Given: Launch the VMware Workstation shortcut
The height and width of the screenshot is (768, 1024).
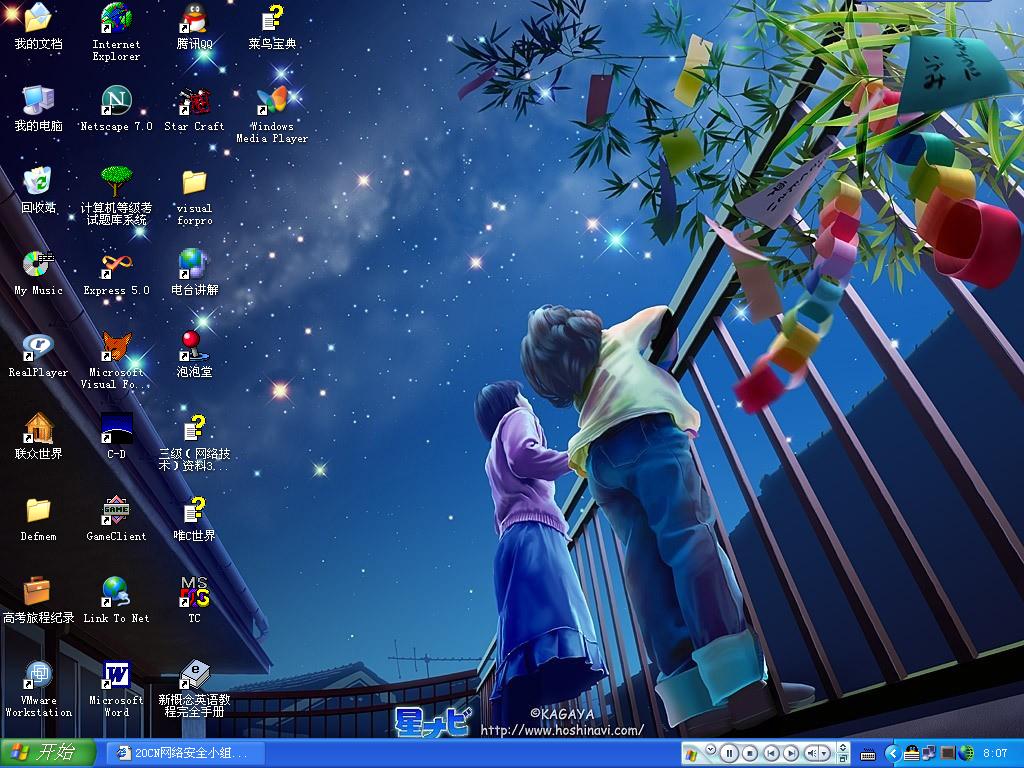Looking at the screenshot, I should tap(38, 689).
